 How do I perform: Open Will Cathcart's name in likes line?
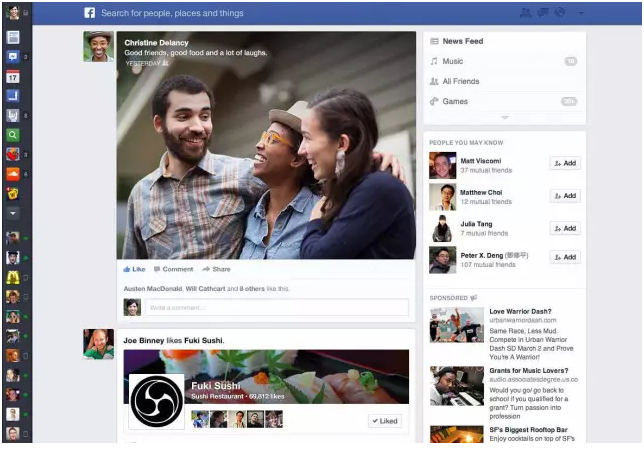coord(205,289)
